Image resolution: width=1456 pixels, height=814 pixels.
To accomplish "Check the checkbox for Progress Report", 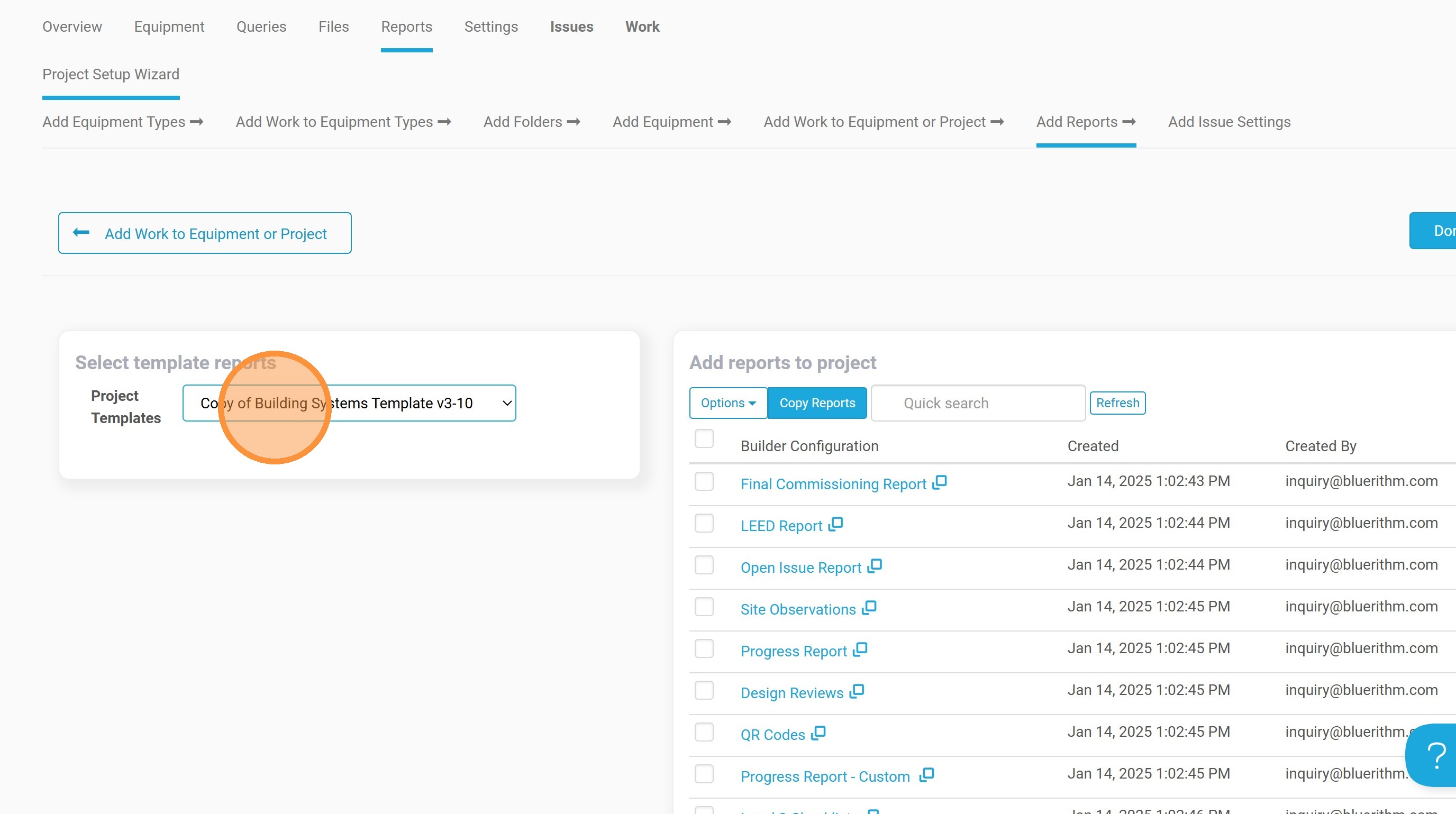I will coord(704,648).
